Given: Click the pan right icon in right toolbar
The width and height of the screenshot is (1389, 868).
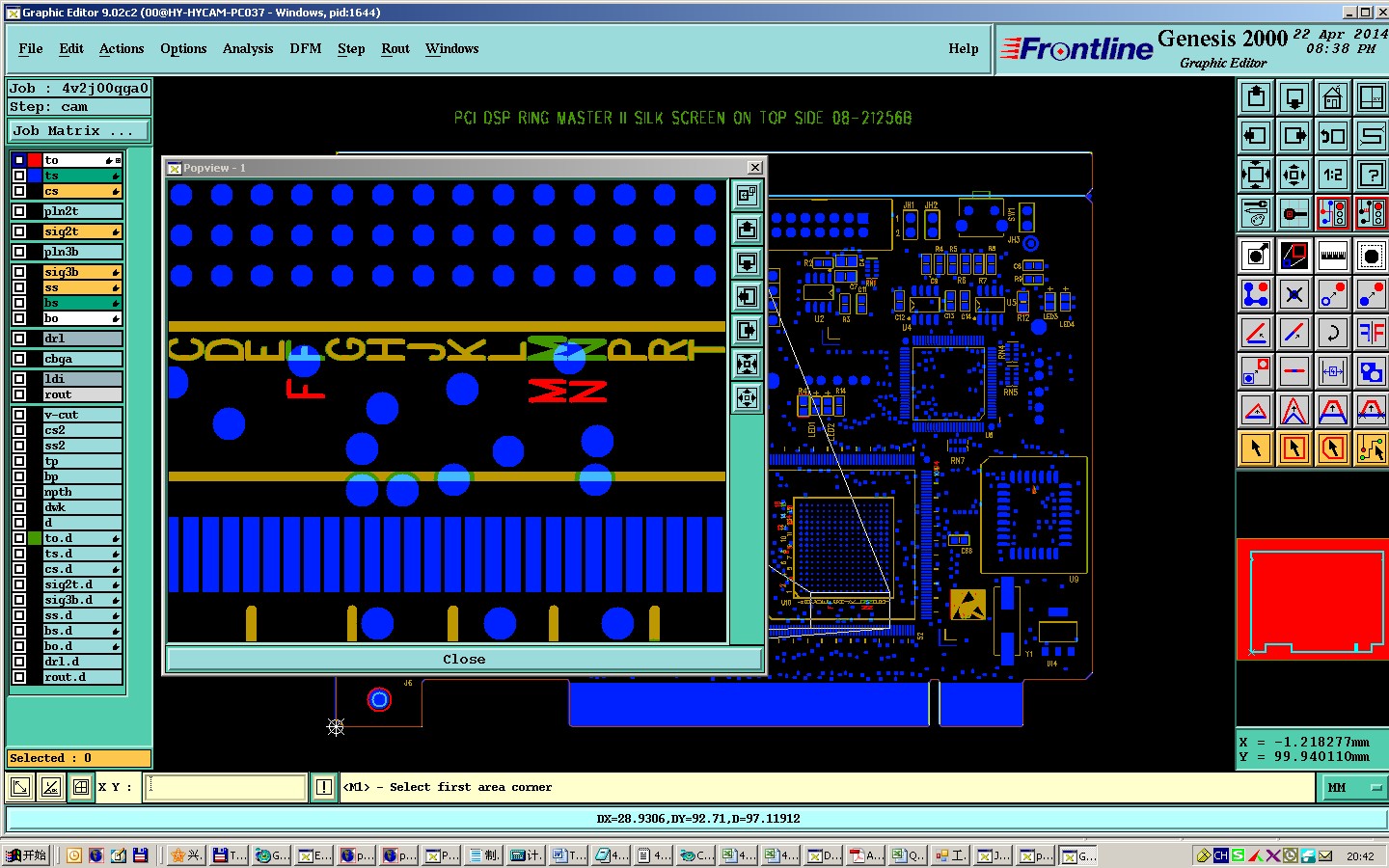Looking at the screenshot, I should [x=1294, y=136].
